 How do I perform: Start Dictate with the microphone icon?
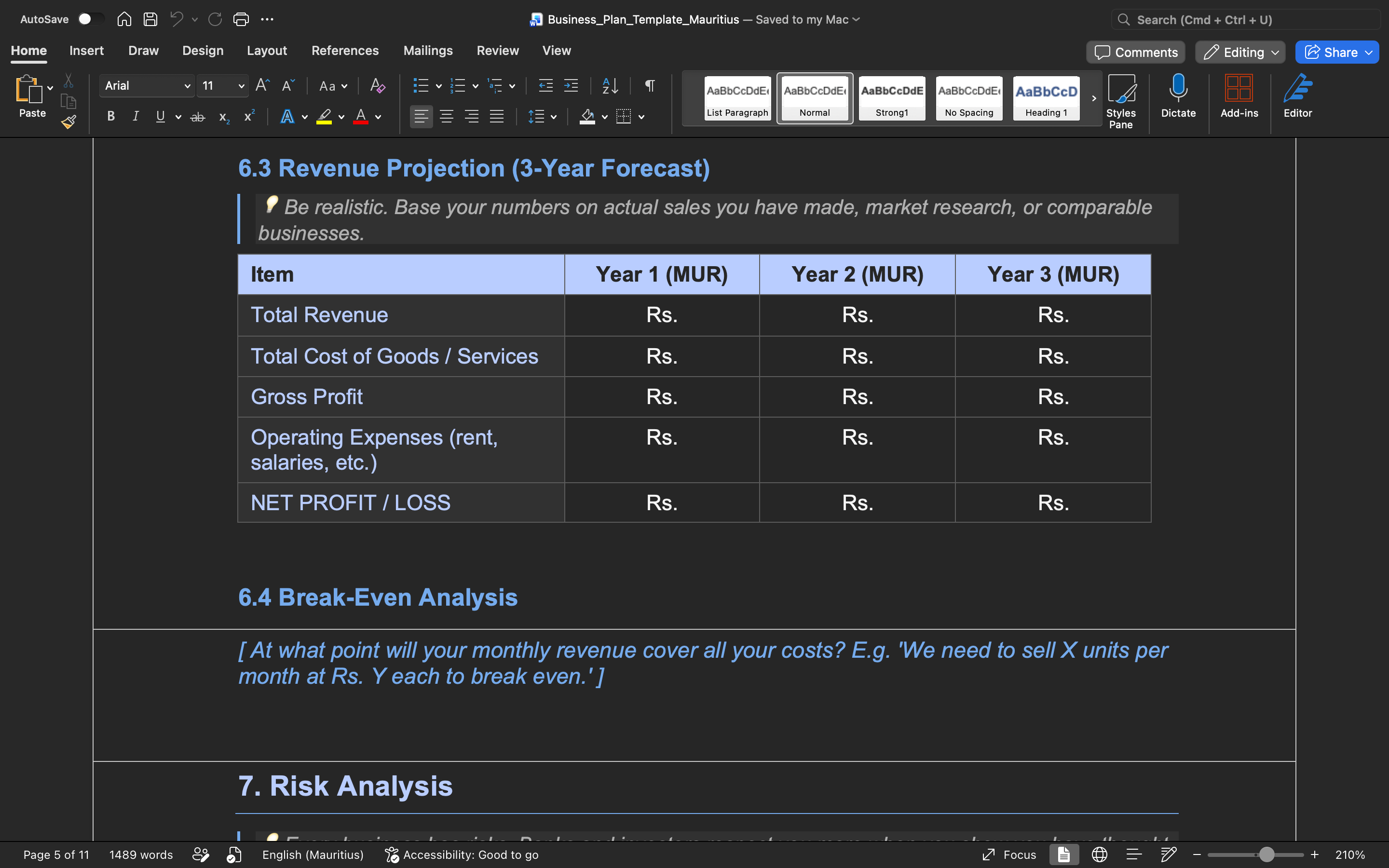coord(1178,96)
